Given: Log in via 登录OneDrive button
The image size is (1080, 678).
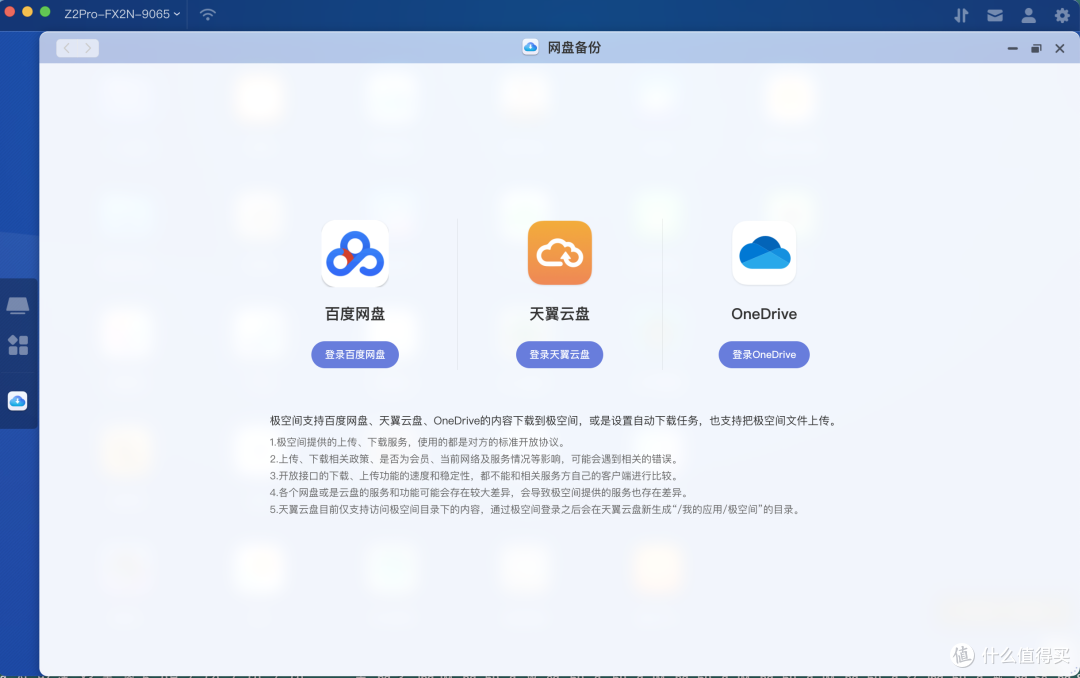Looking at the screenshot, I should point(764,354).
